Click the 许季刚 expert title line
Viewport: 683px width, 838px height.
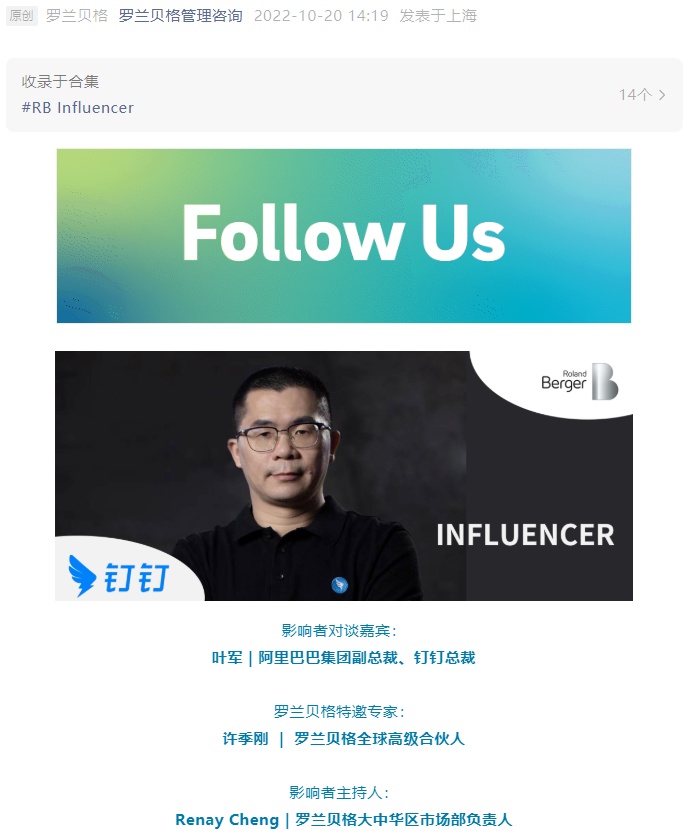[344, 739]
